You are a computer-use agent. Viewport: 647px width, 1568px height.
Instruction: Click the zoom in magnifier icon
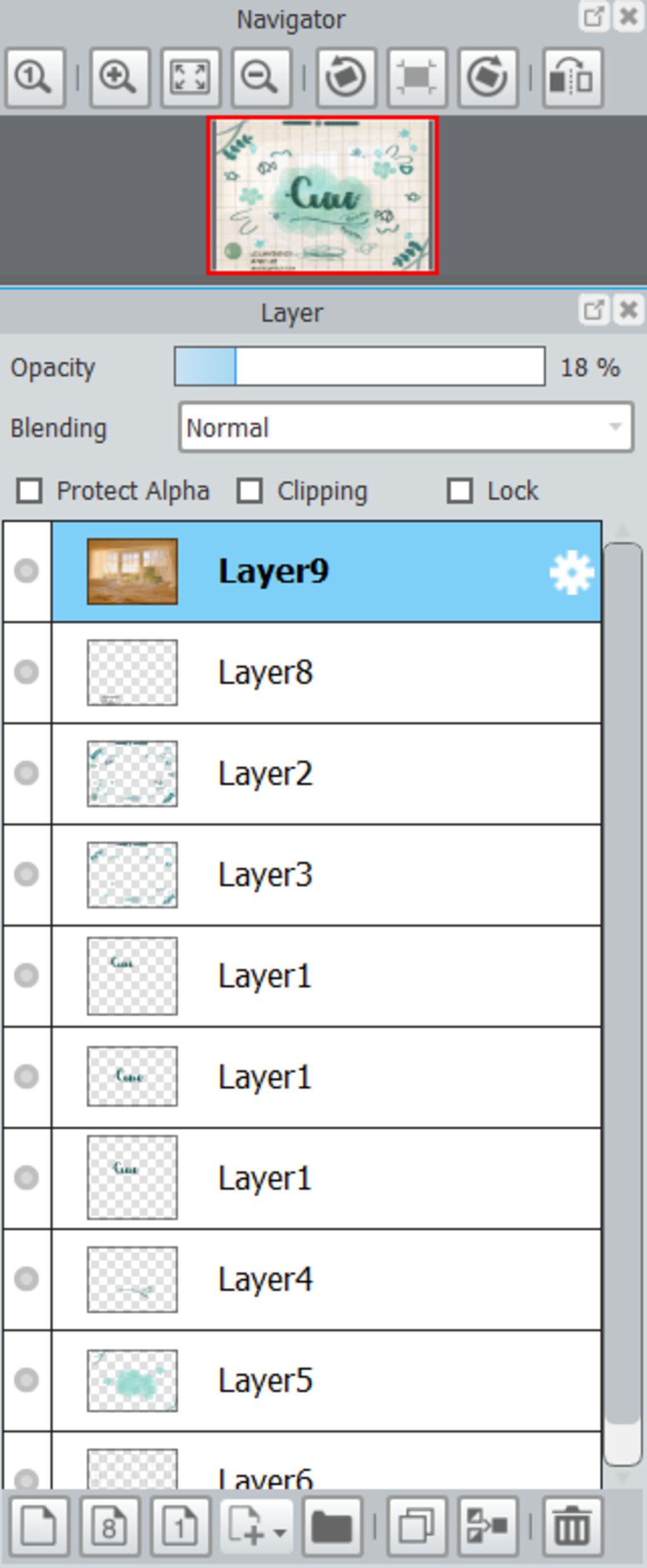pyautogui.click(x=119, y=78)
